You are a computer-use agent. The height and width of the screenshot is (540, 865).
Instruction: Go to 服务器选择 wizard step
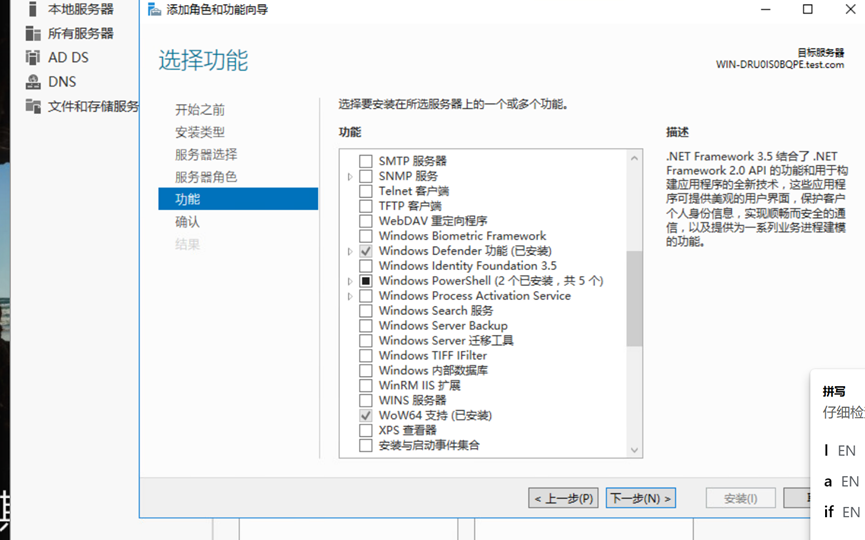[206, 154]
